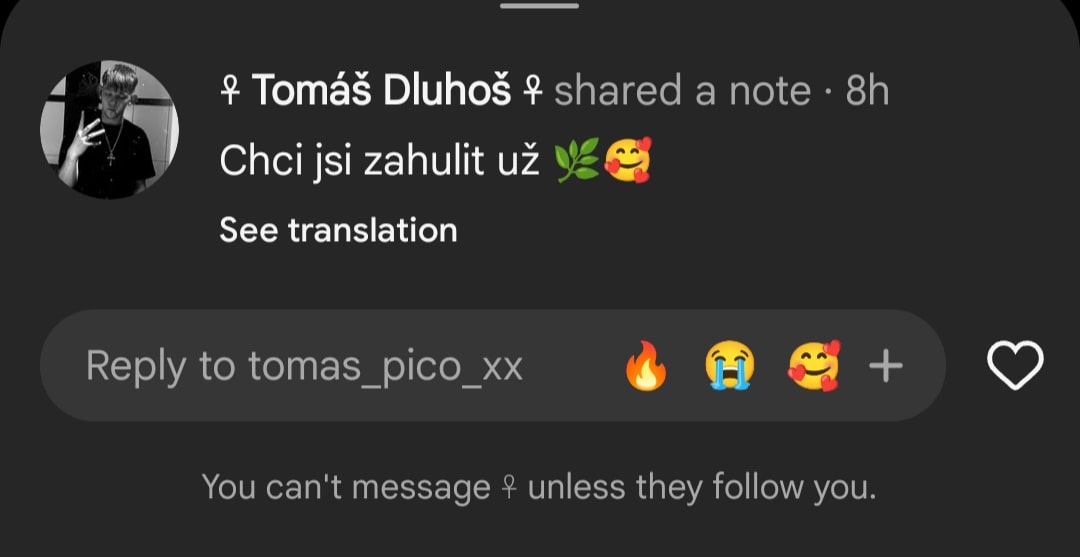
Task: Click the leaf emoji in the note
Action: [577, 162]
